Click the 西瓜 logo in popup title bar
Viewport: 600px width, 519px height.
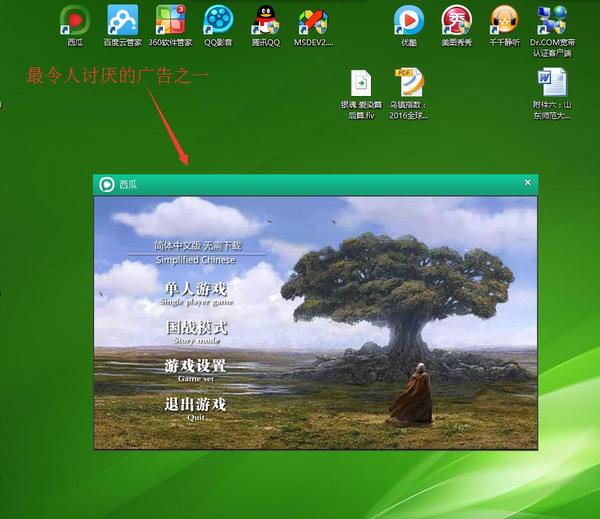[106, 184]
